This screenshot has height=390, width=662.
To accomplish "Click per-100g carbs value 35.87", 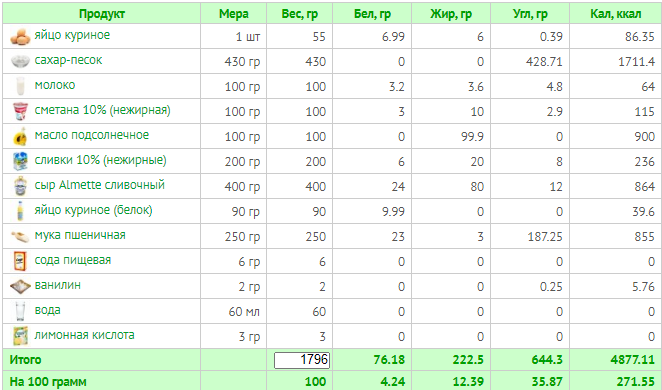I will (547, 382).
